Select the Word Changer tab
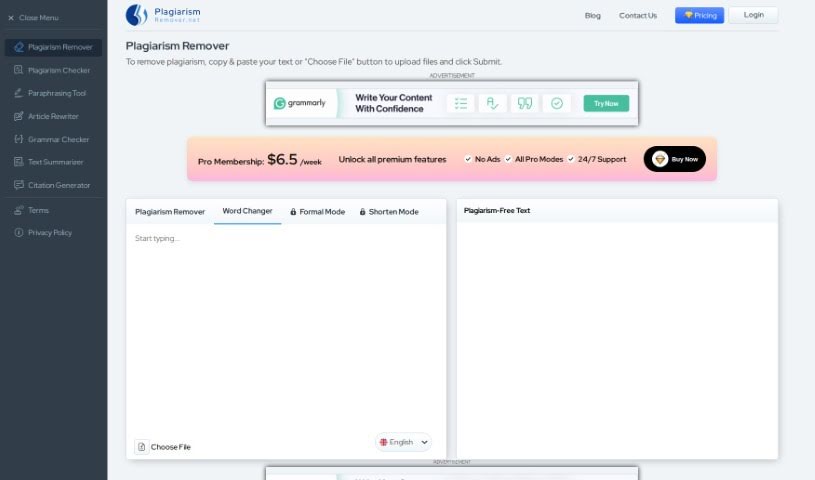Viewport: 815px width, 480px height. [247, 211]
